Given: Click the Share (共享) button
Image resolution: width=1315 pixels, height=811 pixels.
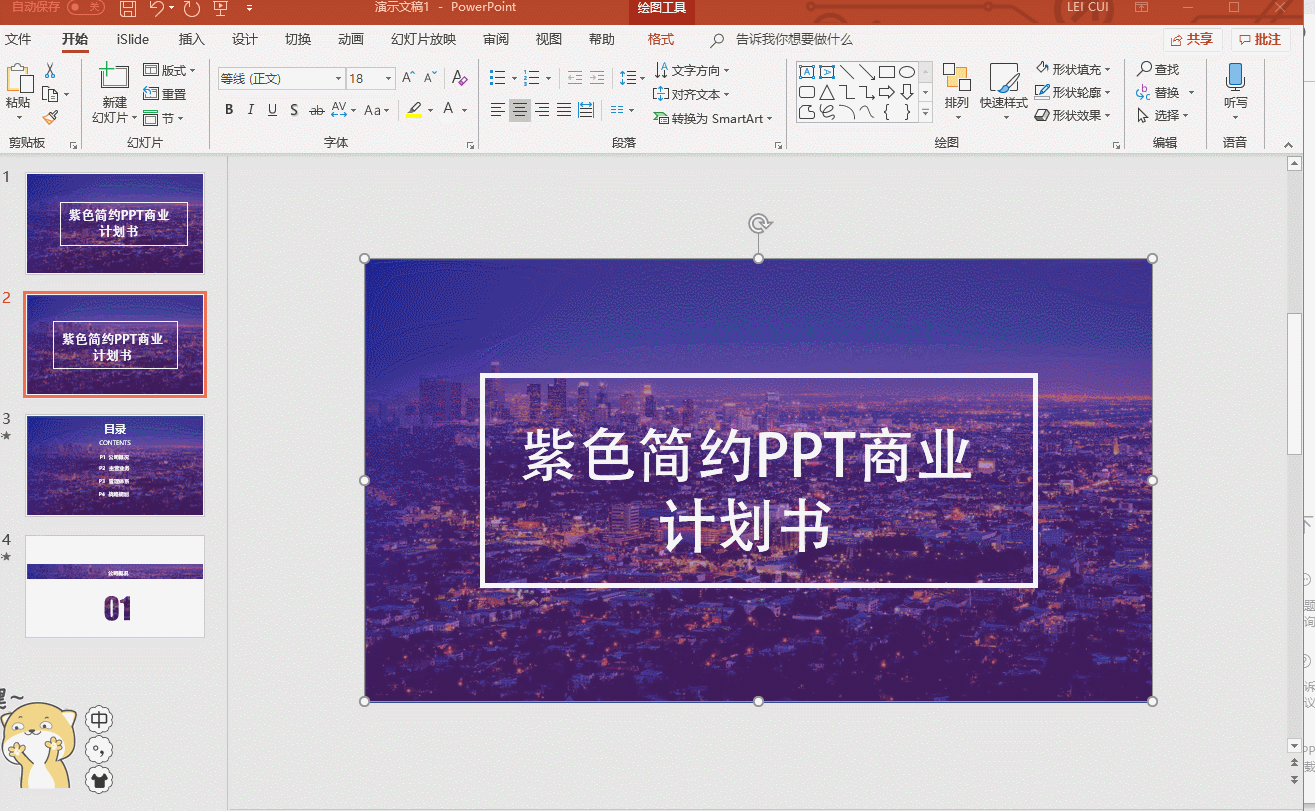Looking at the screenshot, I should (x=1192, y=39).
